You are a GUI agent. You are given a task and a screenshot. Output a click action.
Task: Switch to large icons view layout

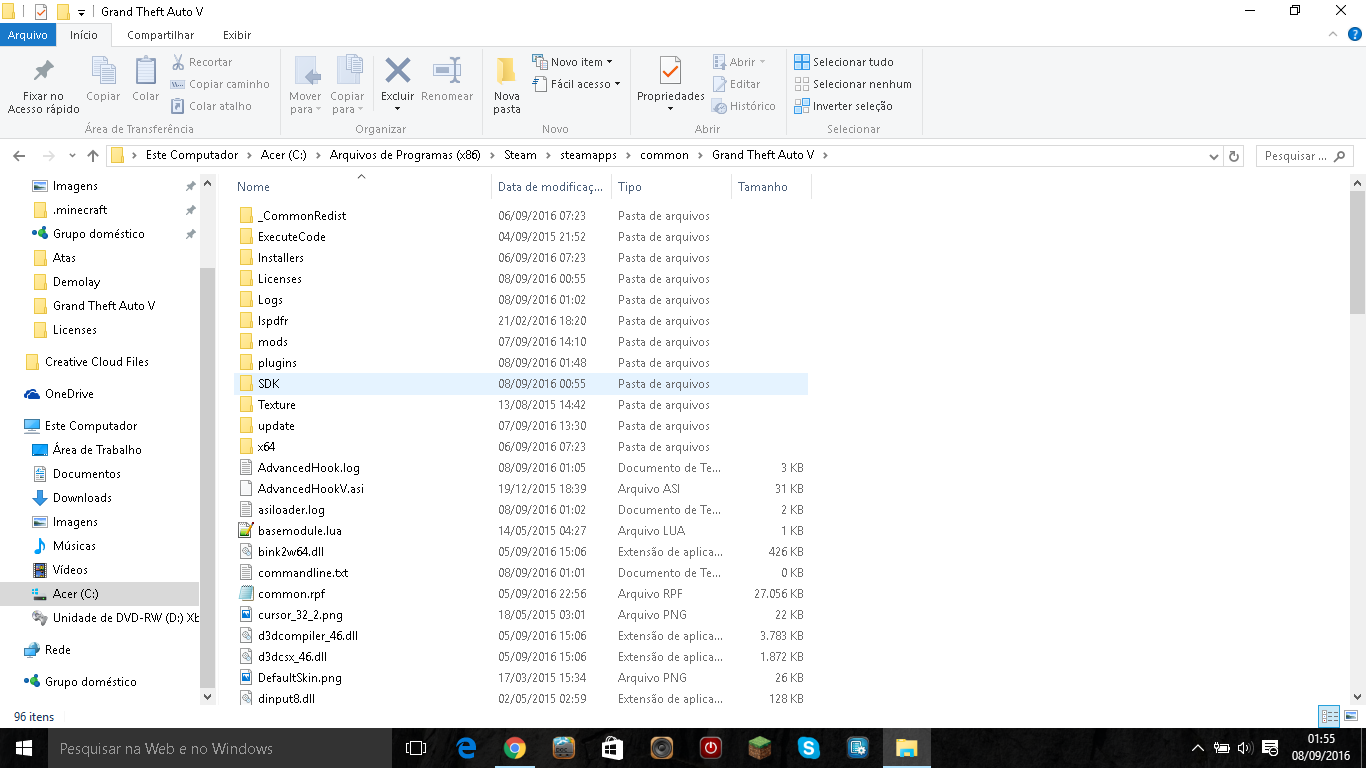coord(1351,716)
